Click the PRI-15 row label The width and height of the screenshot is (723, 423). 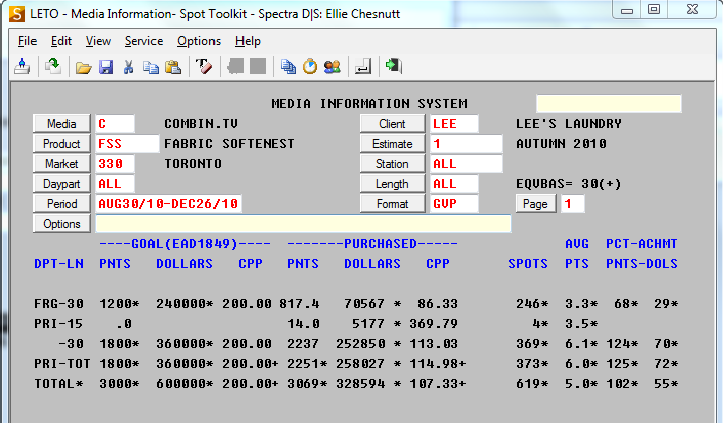click(x=59, y=323)
